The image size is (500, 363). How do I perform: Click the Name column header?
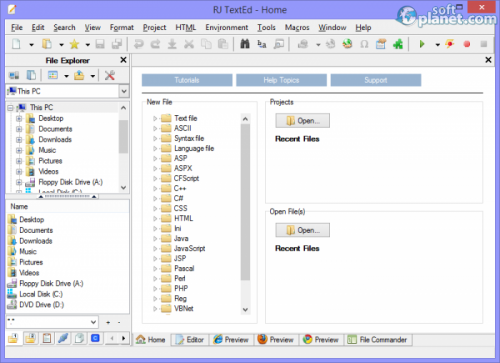click(x=68, y=207)
